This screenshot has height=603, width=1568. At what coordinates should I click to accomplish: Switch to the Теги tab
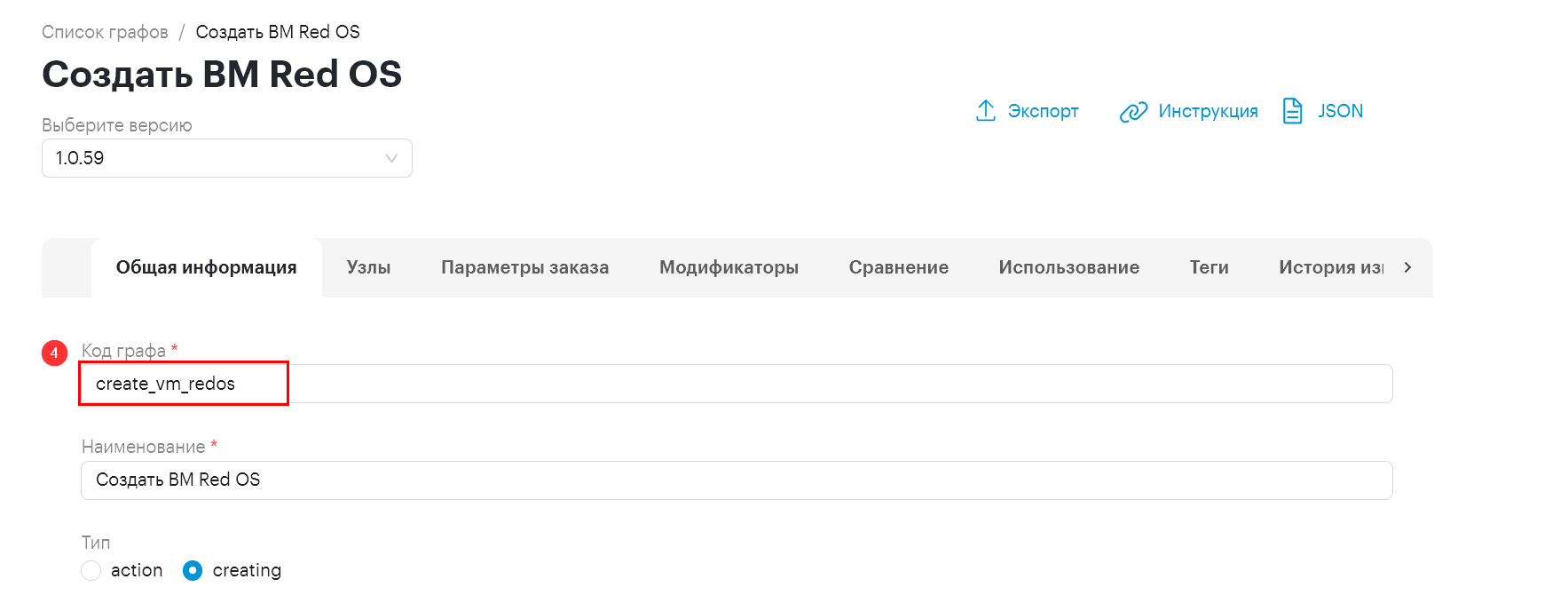(x=1209, y=267)
